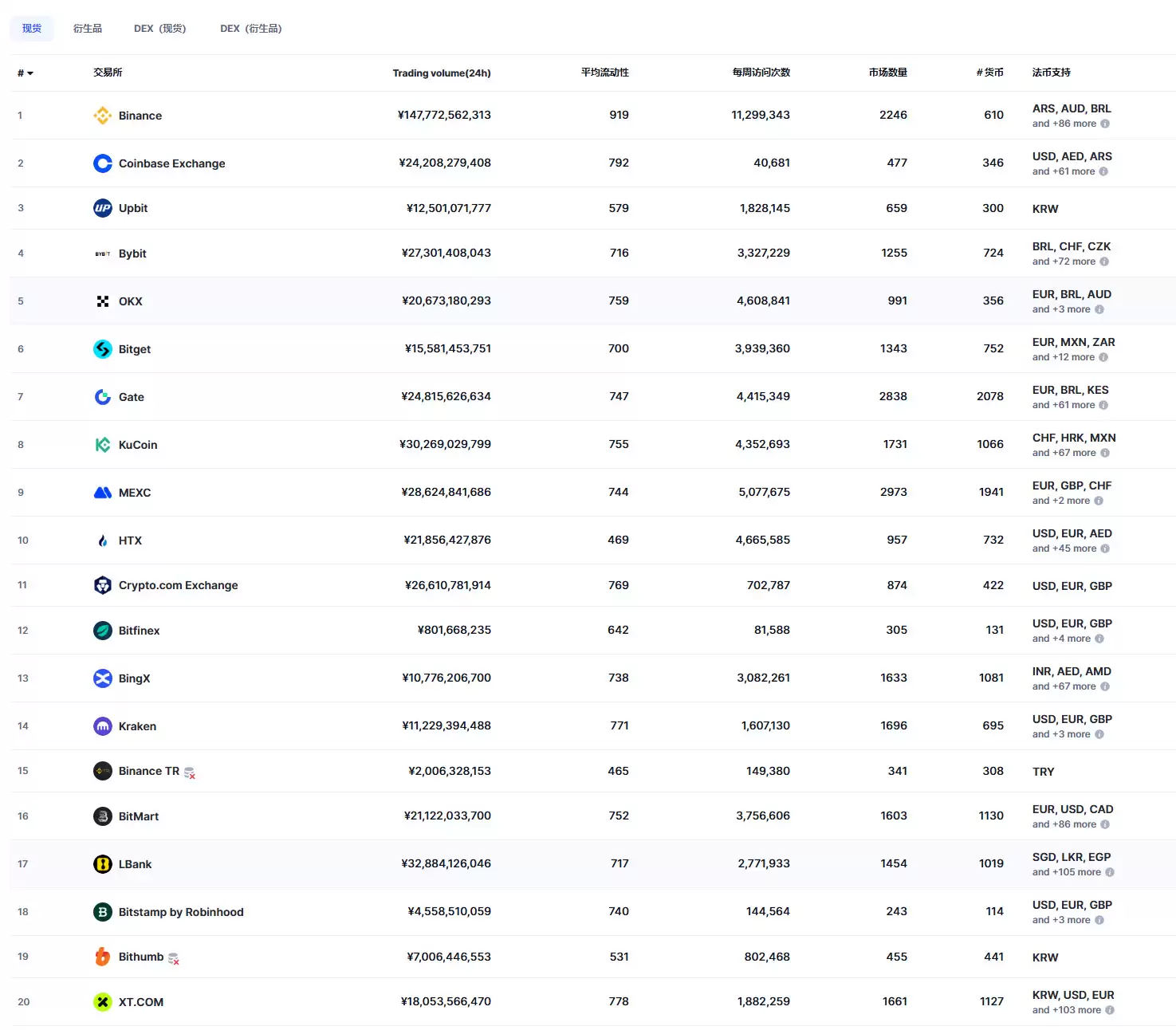1176x1030 pixels.
Task: Sort by 平均流动性 column header
Action: click(604, 73)
